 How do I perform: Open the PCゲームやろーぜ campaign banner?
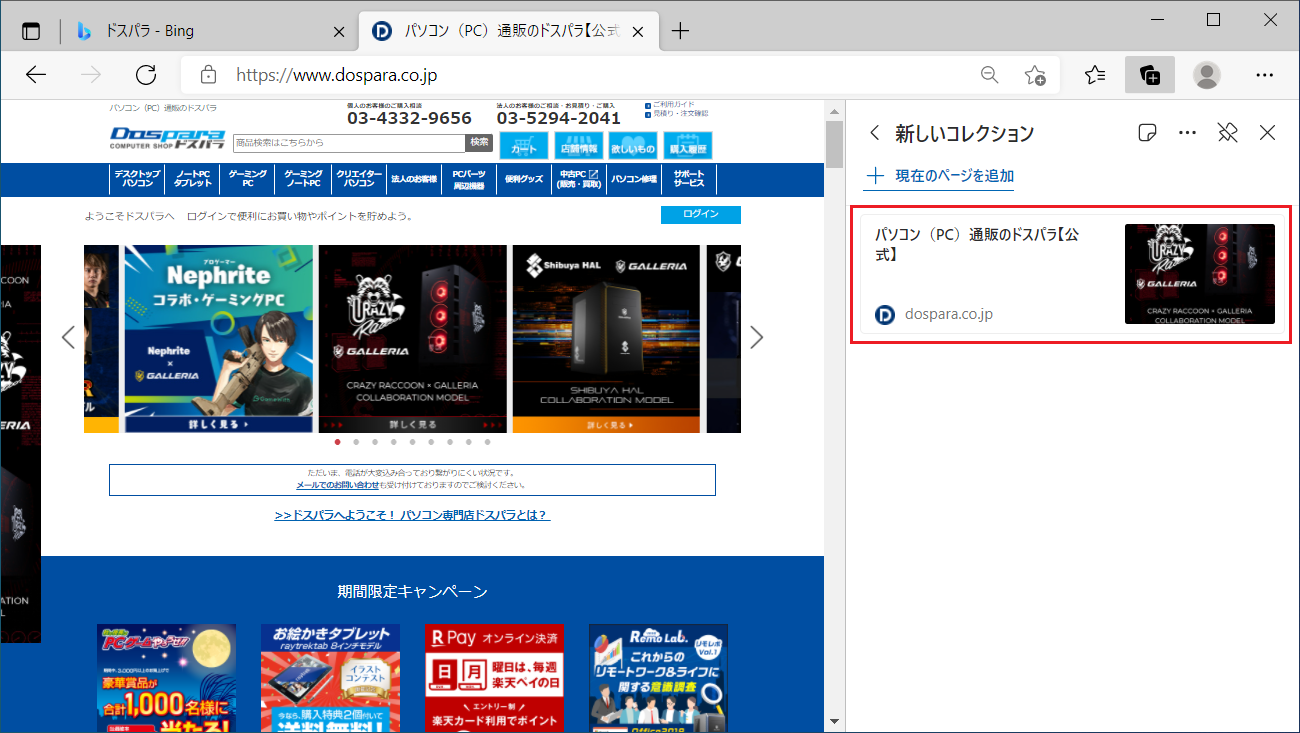click(x=167, y=678)
